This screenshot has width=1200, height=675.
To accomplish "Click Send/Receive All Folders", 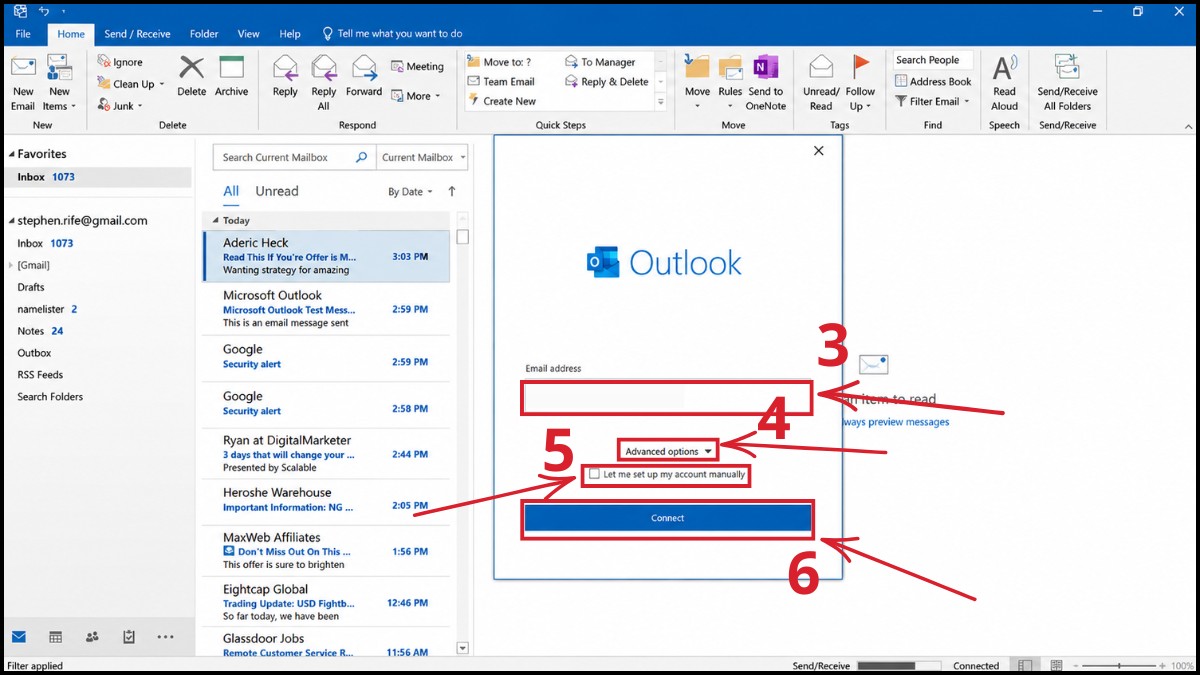I will click(x=1067, y=83).
